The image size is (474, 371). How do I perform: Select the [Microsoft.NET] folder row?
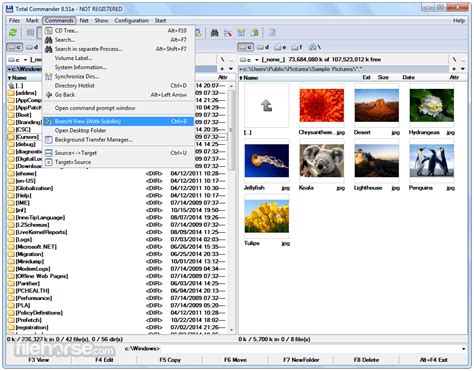117,247
